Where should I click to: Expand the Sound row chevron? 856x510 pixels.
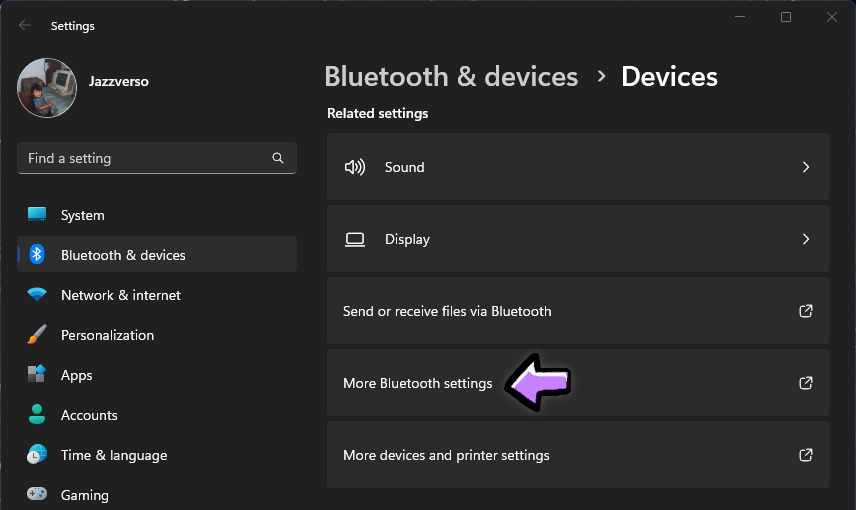point(806,167)
